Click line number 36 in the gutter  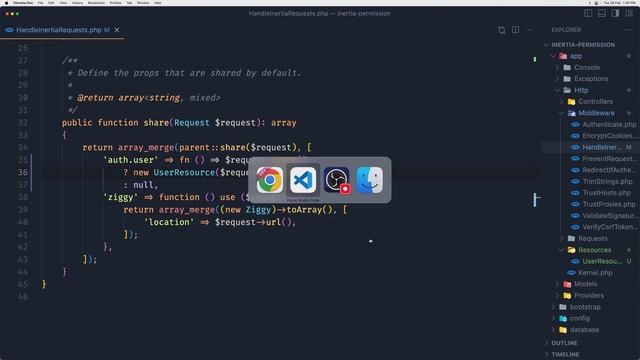(x=23, y=172)
